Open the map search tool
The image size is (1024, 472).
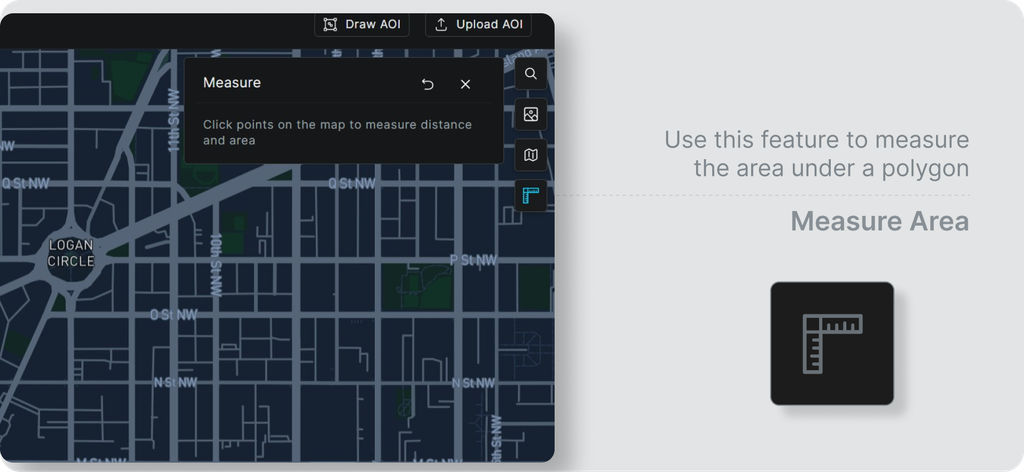coord(531,74)
